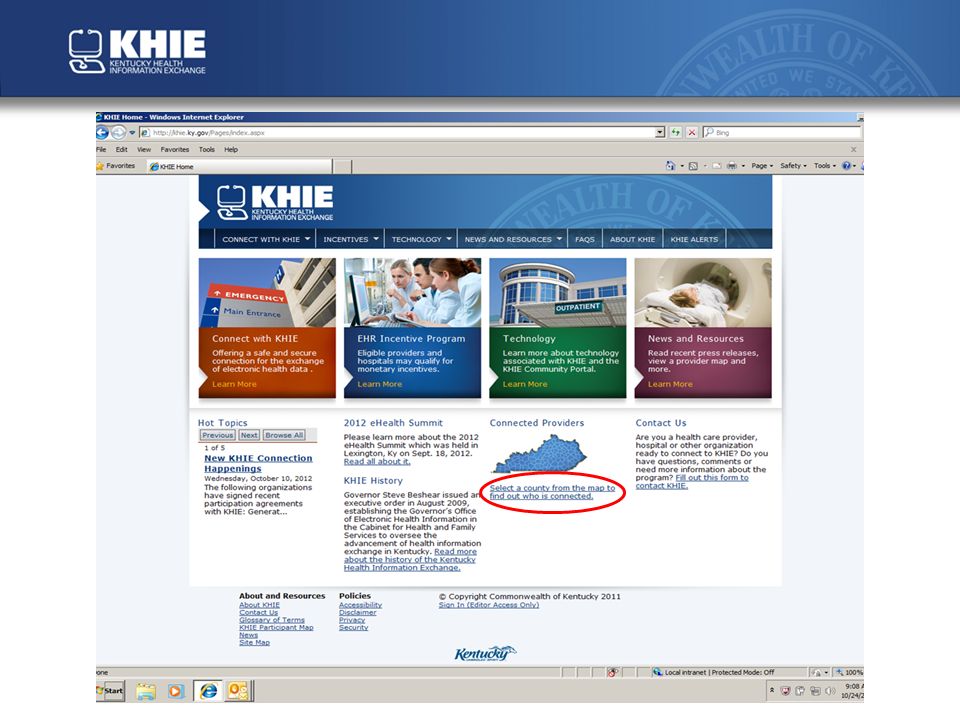
Task: Click the Browse All hot topics button
Action: pyautogui.click(x=284, y=435)
